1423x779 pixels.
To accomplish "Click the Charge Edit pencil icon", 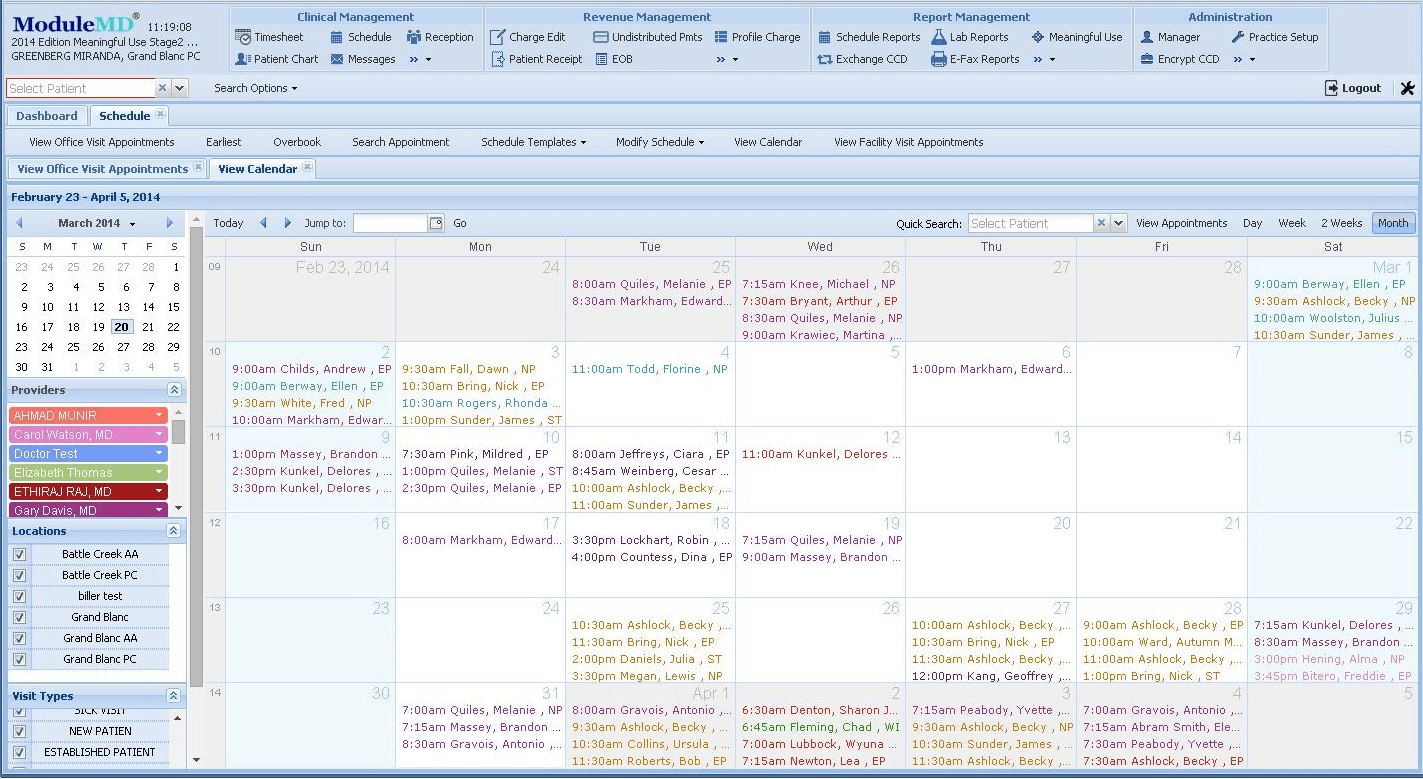I will coord(498,37).
